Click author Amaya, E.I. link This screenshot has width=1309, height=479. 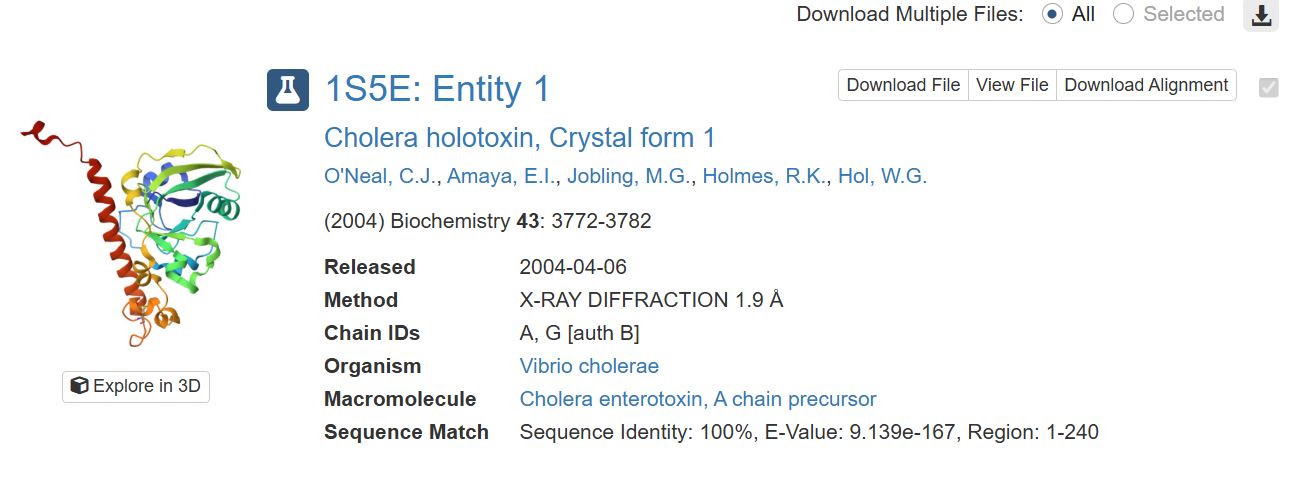pos(501,177)
